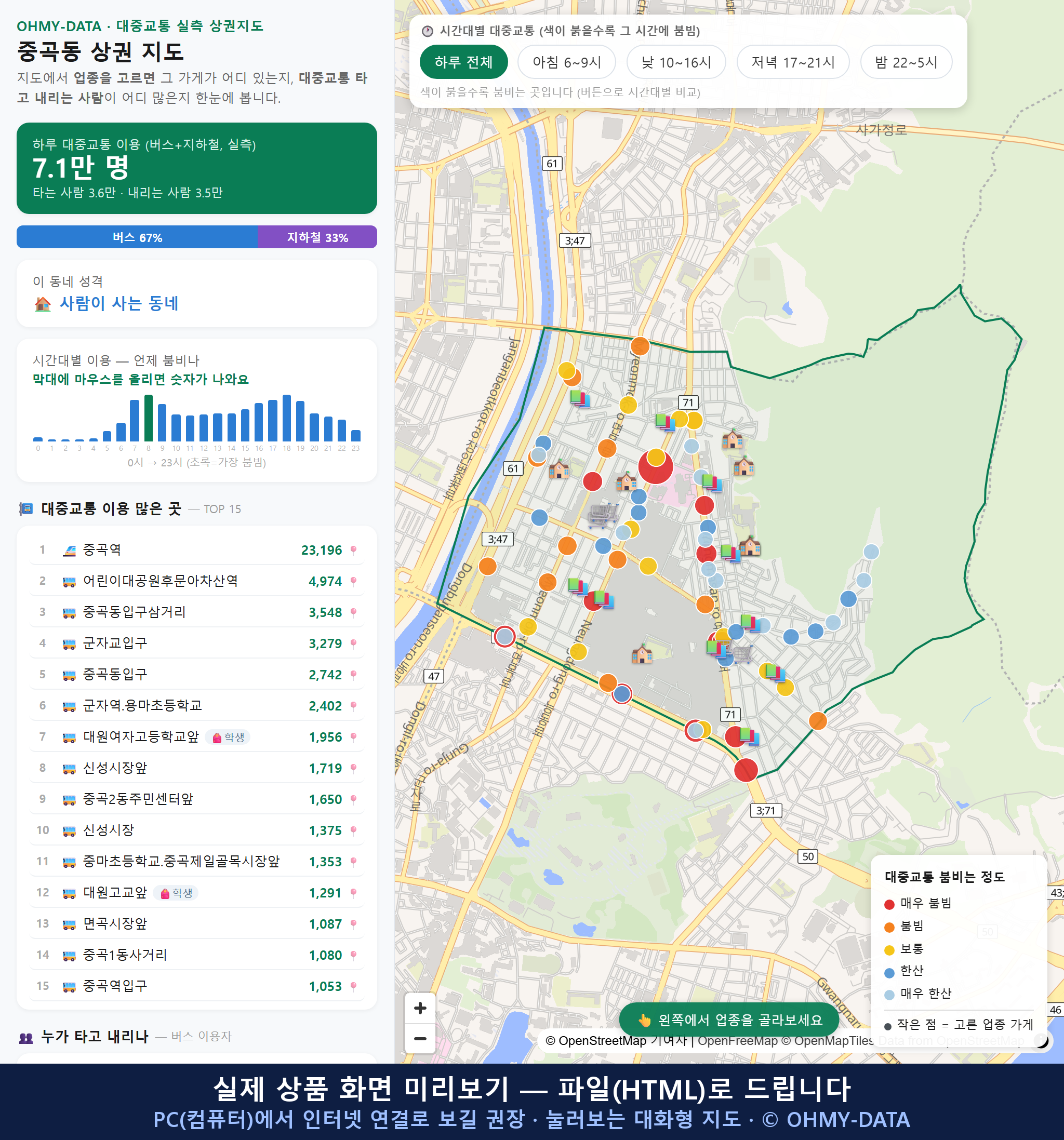The height and width of the screenshot is (1140, 1064).
Task: Click the pin icon for 중곡동입구삼거리 row
Action: click(x=353, y=612)
